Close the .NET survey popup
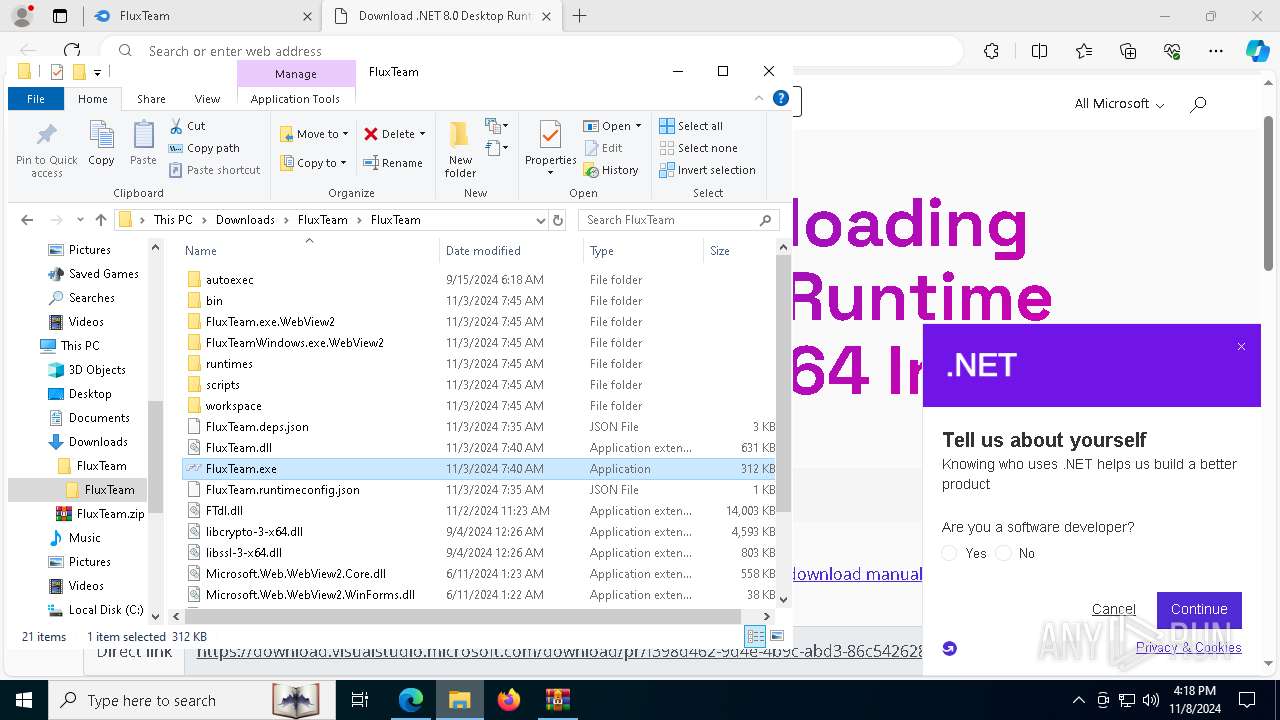The image size is (1280, 720). point(1241,347)
